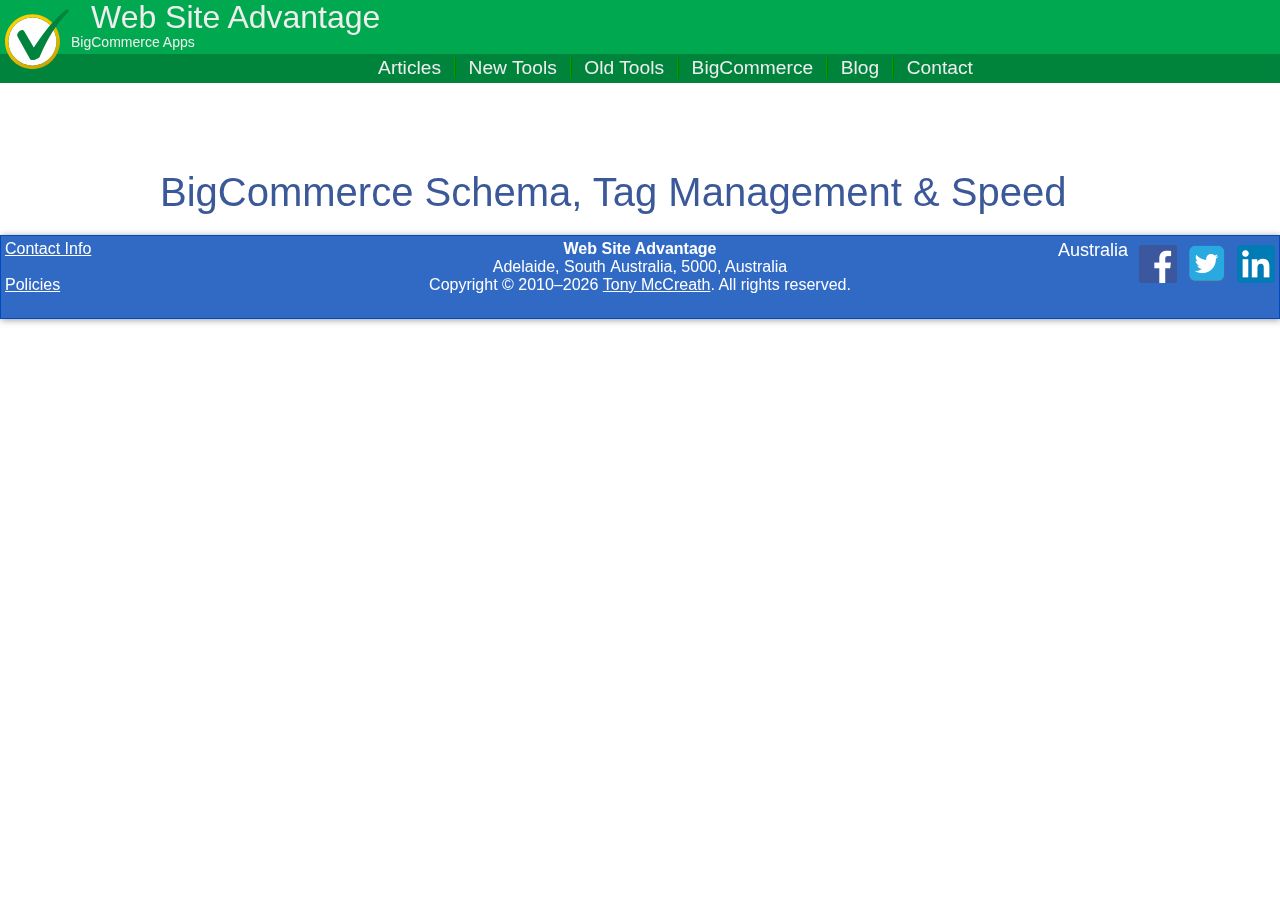Open the LinkedIn social icon
Viewport: 1280px width, 900px height.
point(1256,264)
